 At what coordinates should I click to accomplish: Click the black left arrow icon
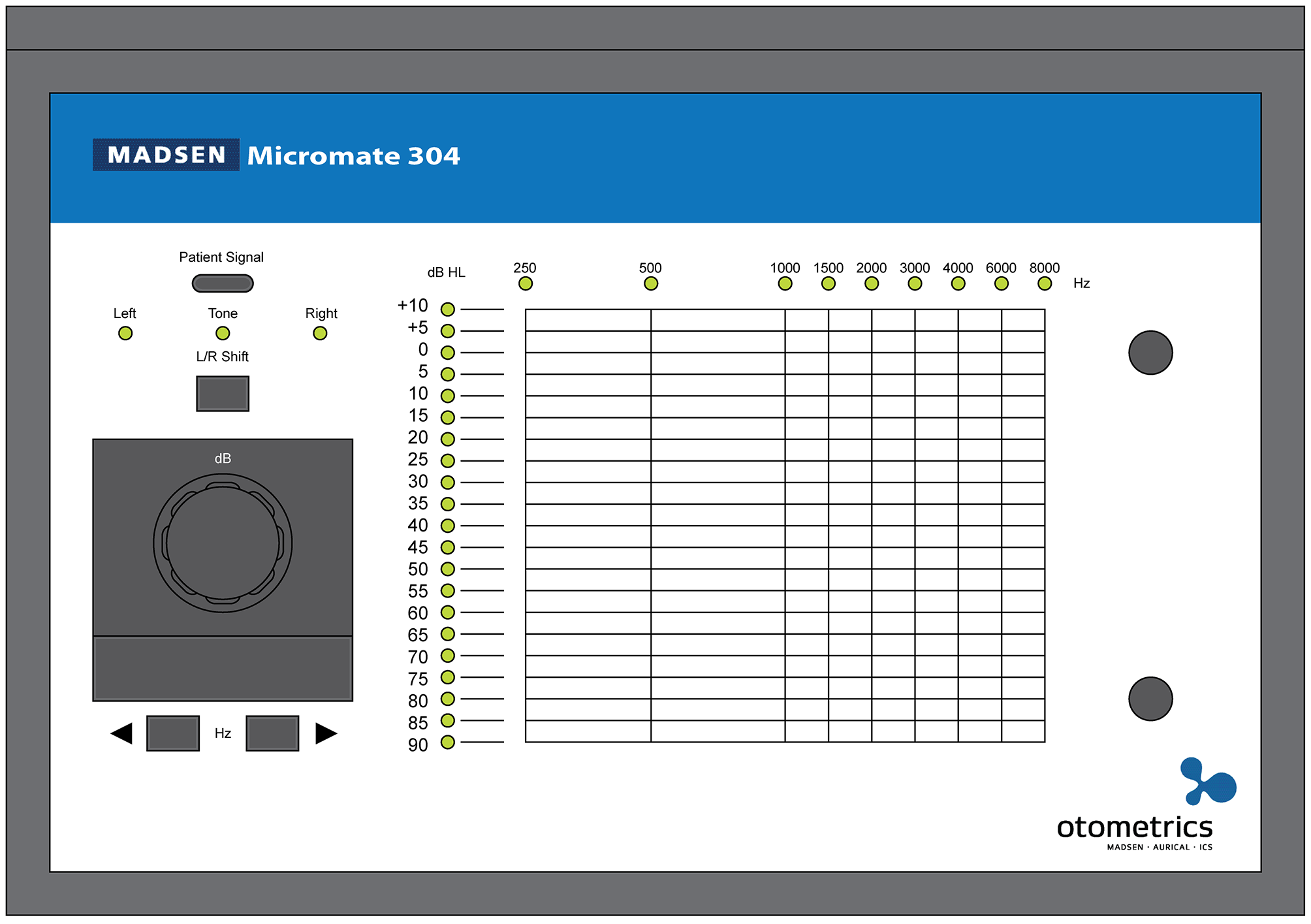pyautogui.click(x=121, y=733)
